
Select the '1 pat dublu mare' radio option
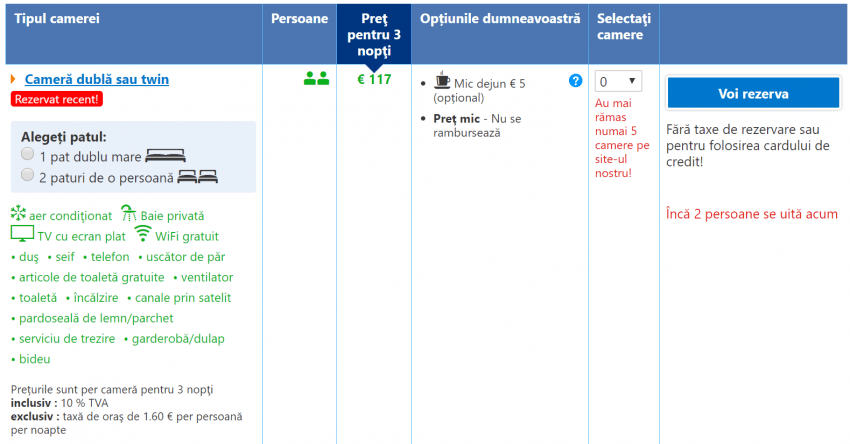click(28, 155)
